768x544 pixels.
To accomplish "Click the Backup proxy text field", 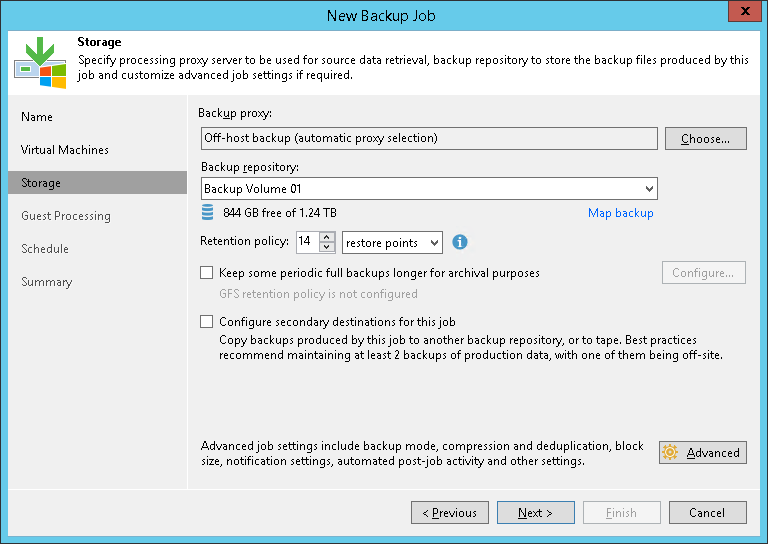I will coord(428,138).
